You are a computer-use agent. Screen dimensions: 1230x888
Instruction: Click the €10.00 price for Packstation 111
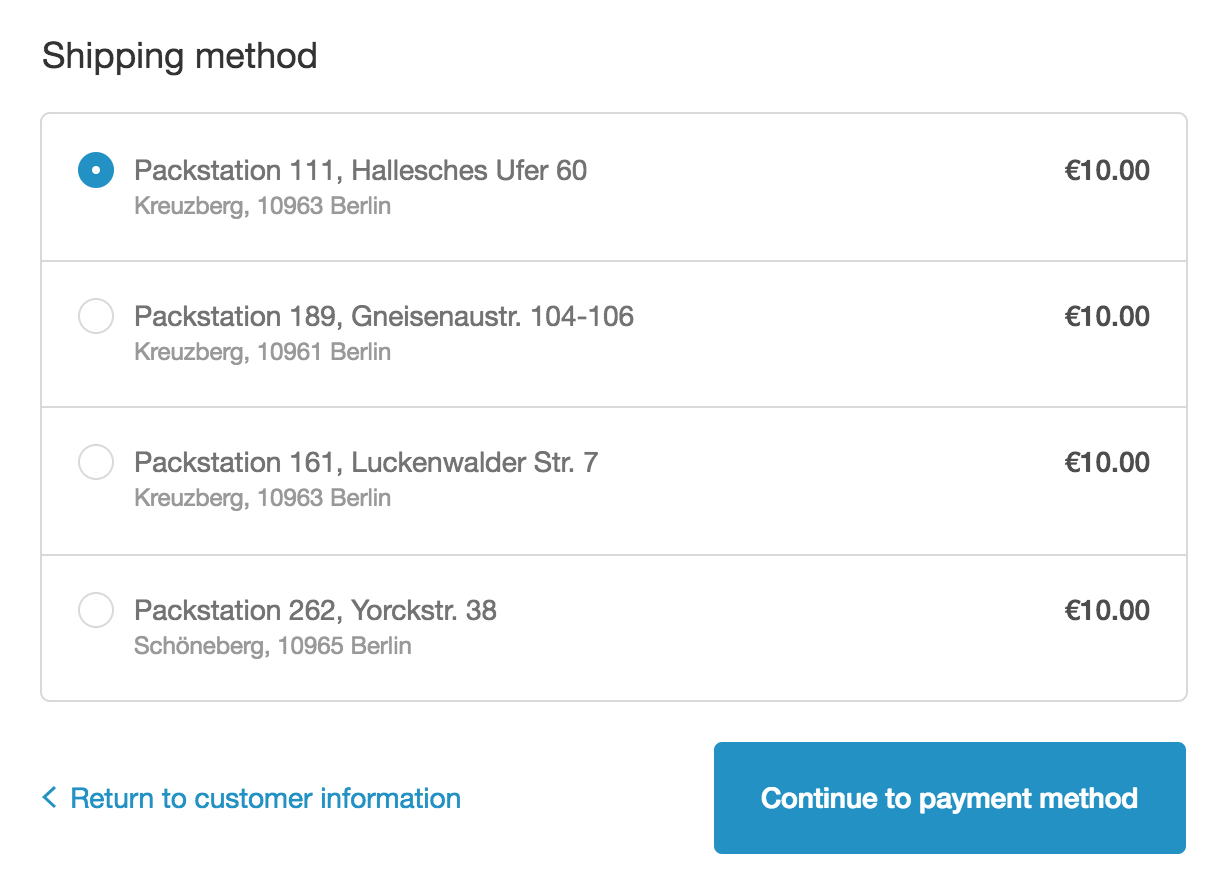pos(1107,170)
